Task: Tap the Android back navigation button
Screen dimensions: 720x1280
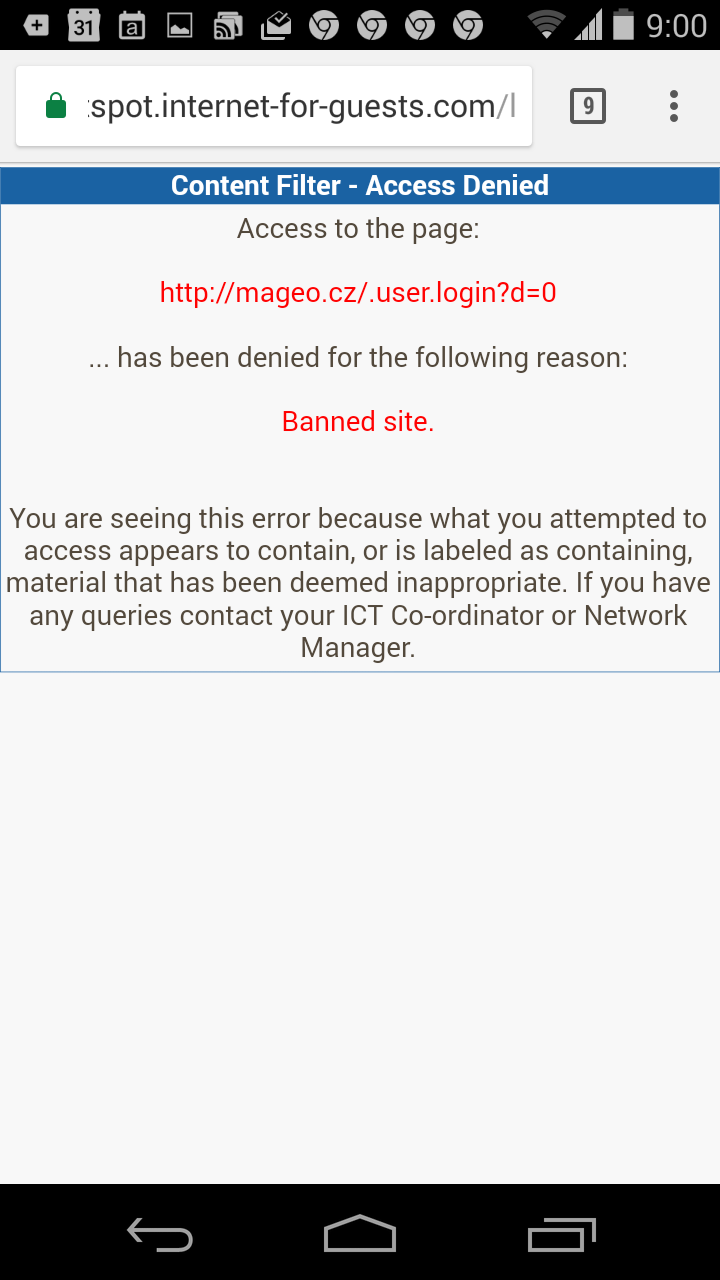Action: pos(160,1234)
